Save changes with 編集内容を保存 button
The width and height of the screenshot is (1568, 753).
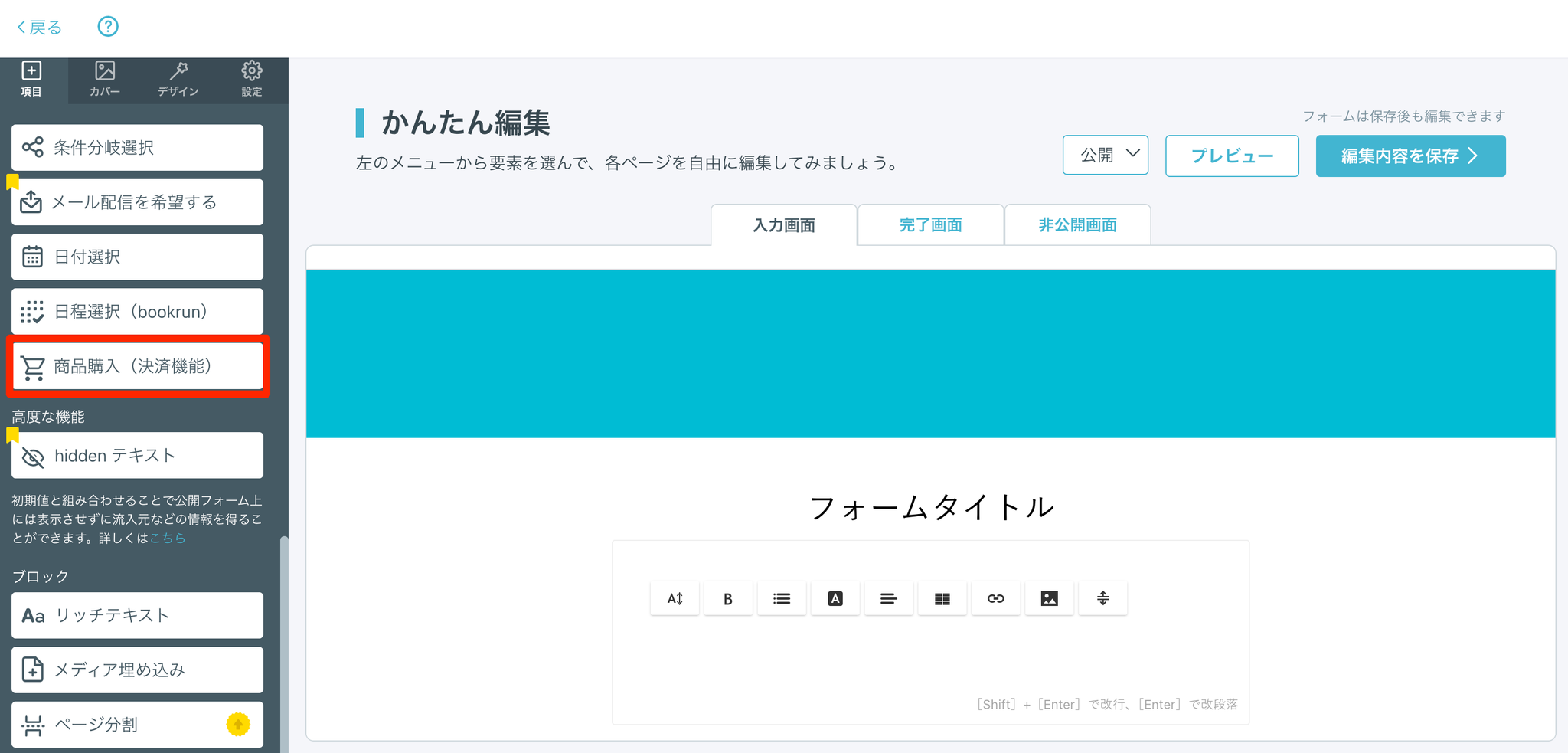[x=1410, y=156]
